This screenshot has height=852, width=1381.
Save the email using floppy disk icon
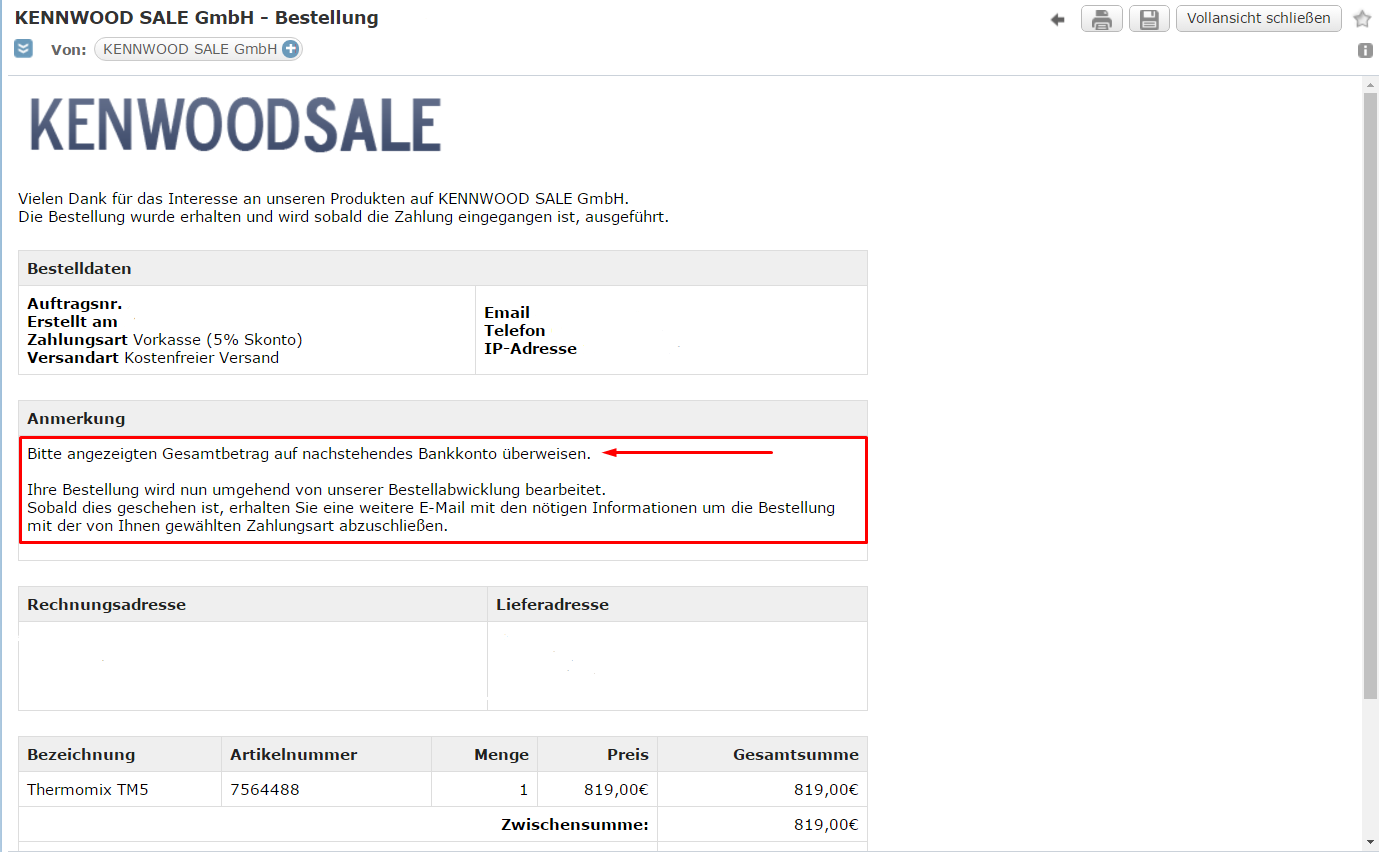(1149, 19)
